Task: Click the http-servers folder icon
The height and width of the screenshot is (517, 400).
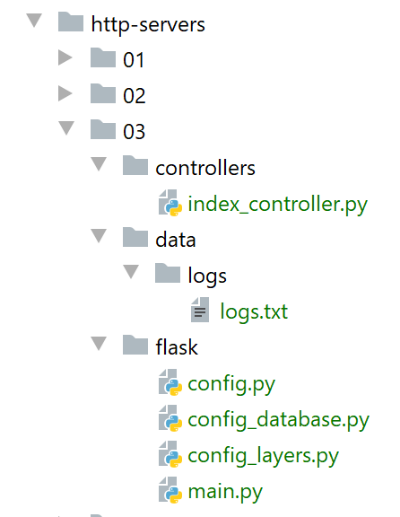Action: click(70, 22)
